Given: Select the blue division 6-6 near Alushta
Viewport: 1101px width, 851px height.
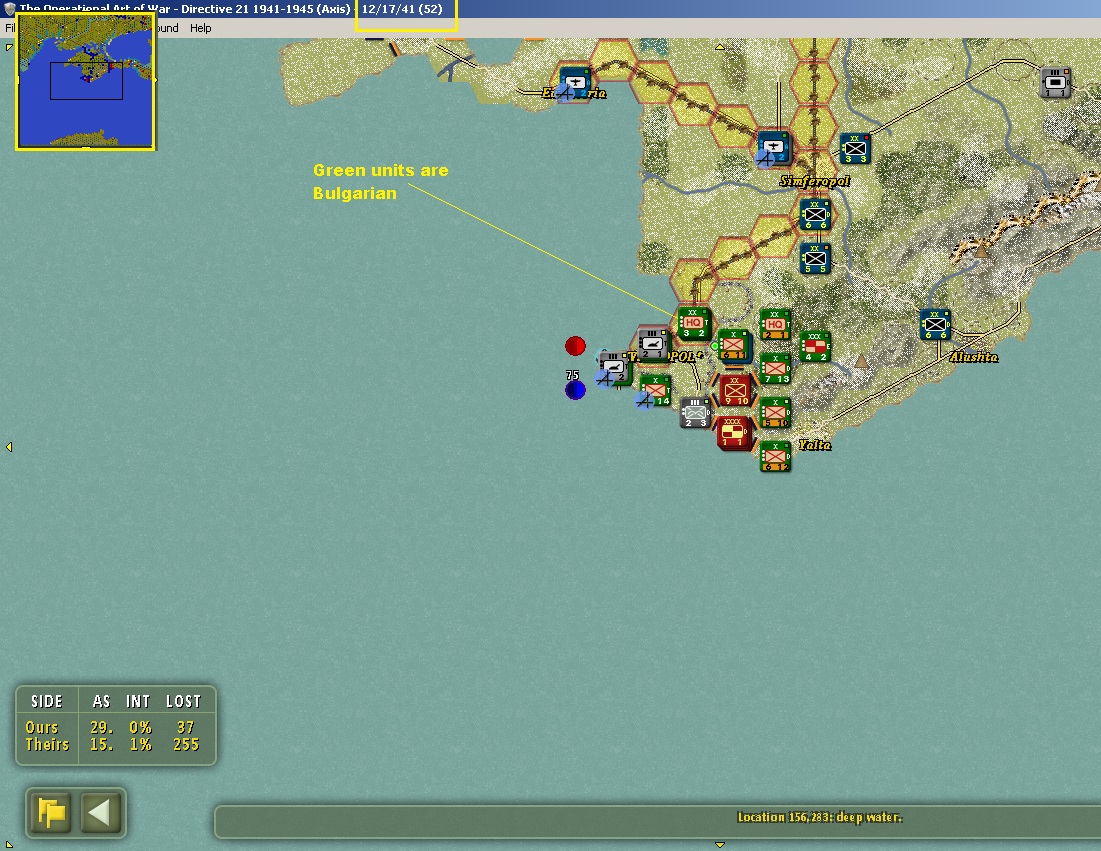Looking at the screenshot, I should (x=935, y=325).
